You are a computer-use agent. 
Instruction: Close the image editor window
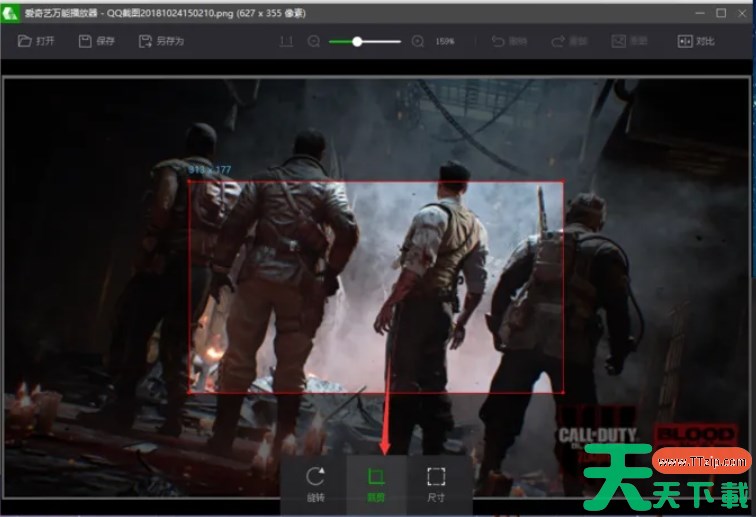pos(741,13)
